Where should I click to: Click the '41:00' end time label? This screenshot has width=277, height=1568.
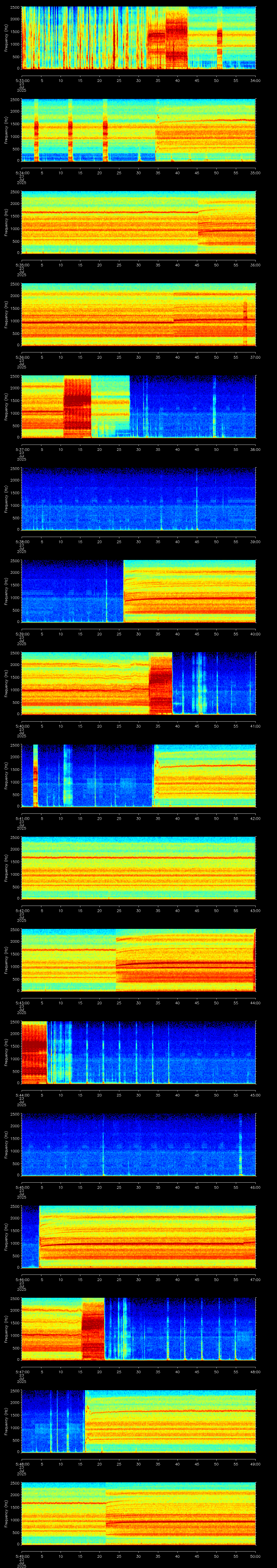pos(255,726)
